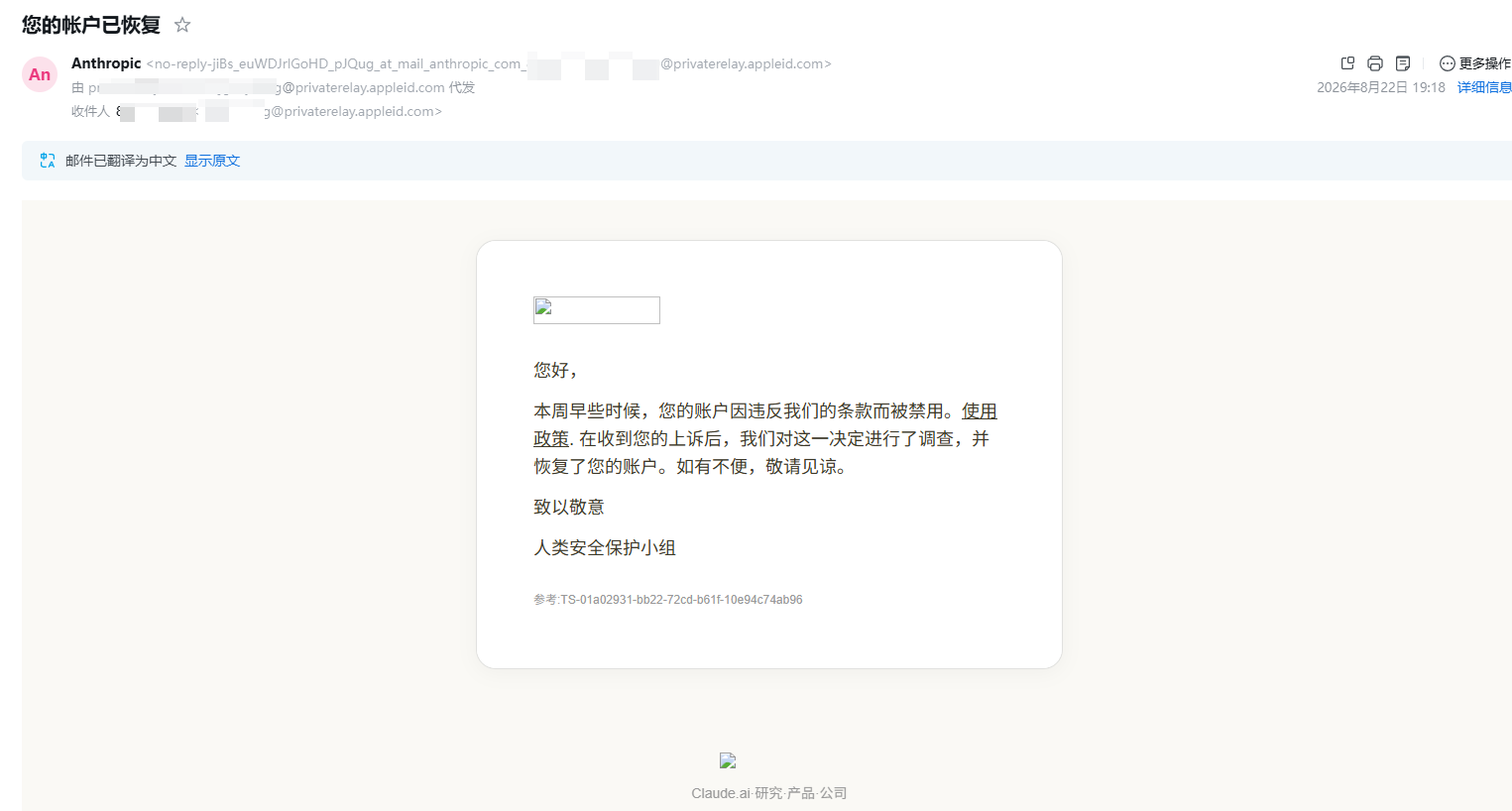Open the email in a new window
1512x811 pixels.
tap(1347, 63)
